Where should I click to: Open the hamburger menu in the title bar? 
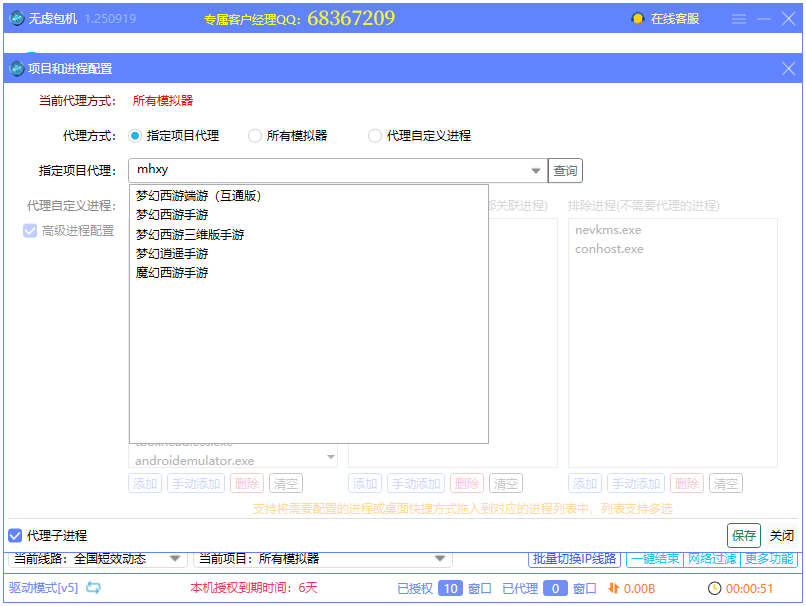(737, 17)
